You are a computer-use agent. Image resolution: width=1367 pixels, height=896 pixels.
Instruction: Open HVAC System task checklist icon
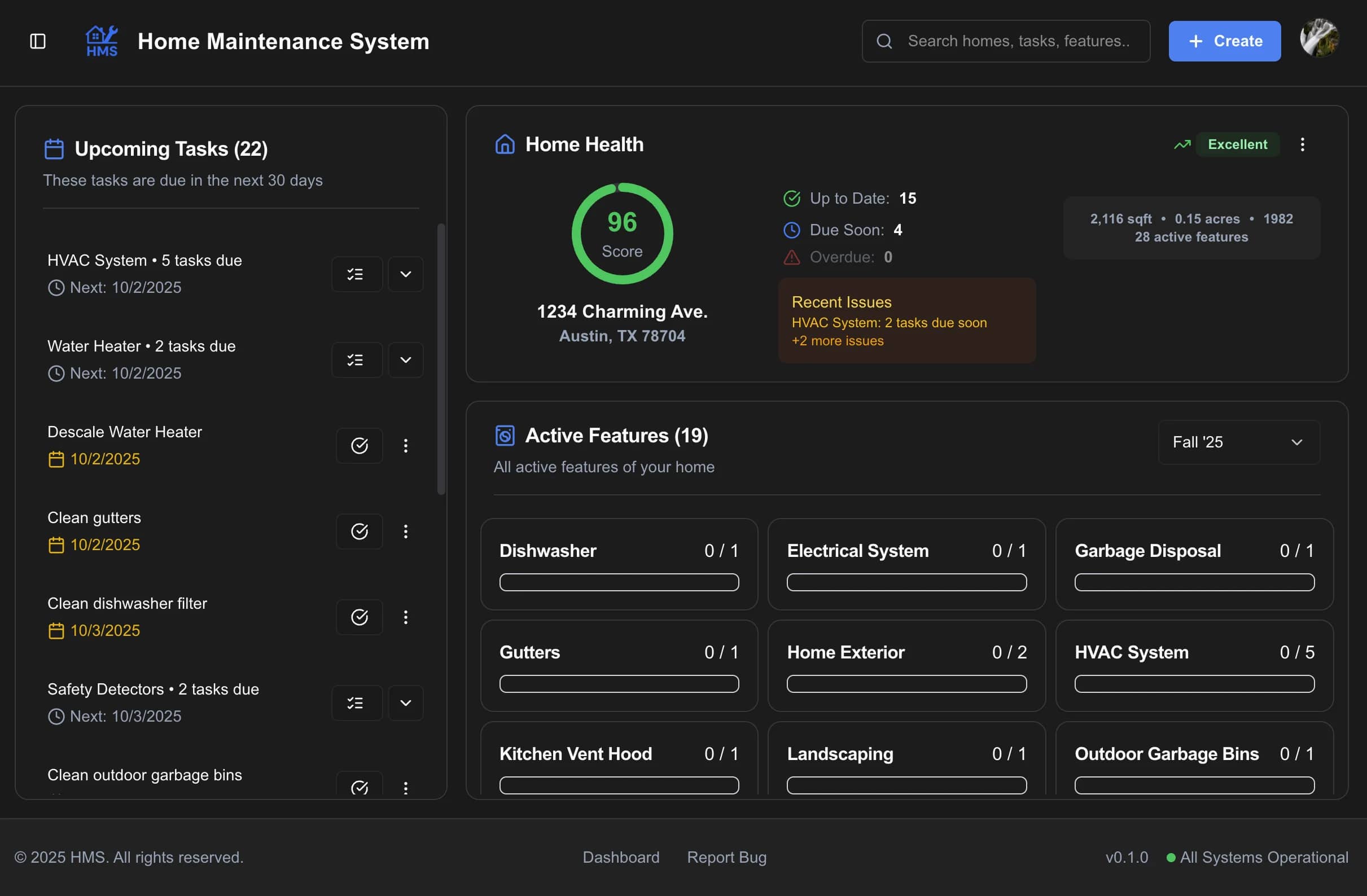click(356, 274)
